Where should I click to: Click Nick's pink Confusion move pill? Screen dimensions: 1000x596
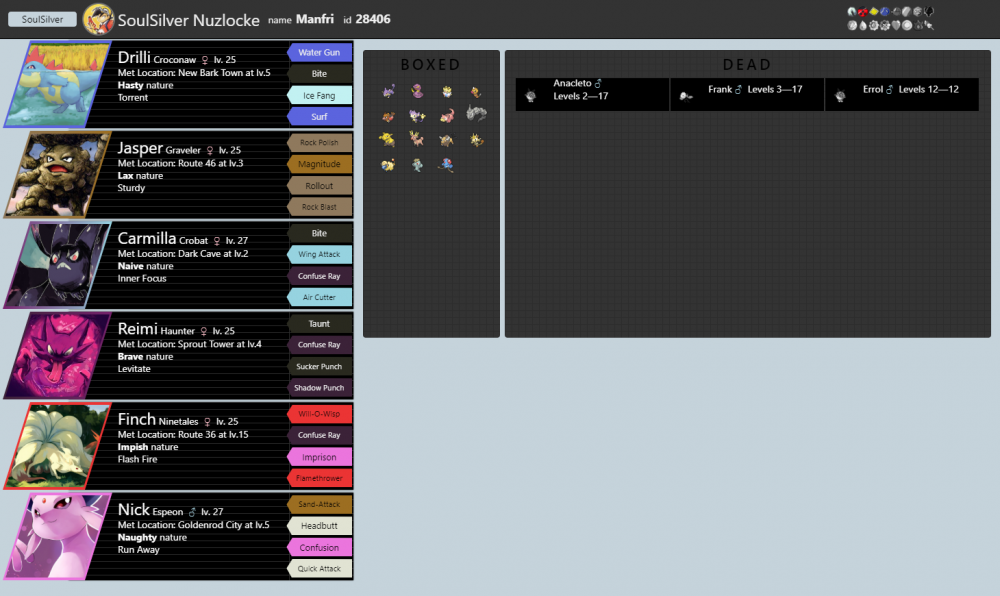(319, 546)
